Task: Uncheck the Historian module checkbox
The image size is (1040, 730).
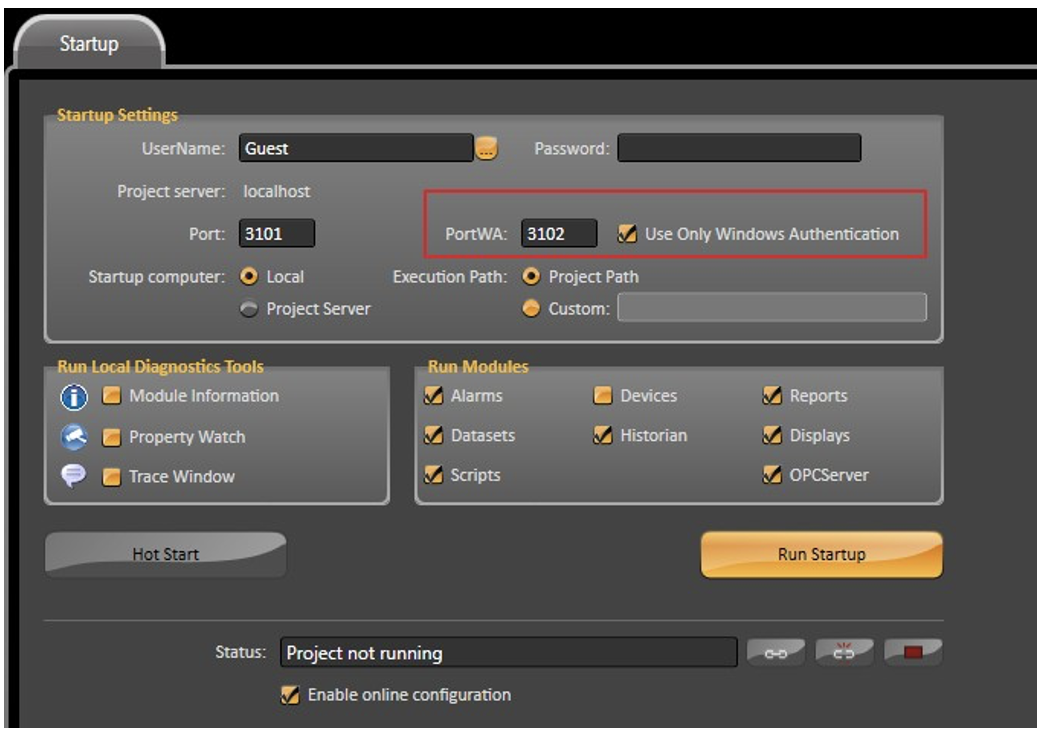Action: (x=602, y=436)
